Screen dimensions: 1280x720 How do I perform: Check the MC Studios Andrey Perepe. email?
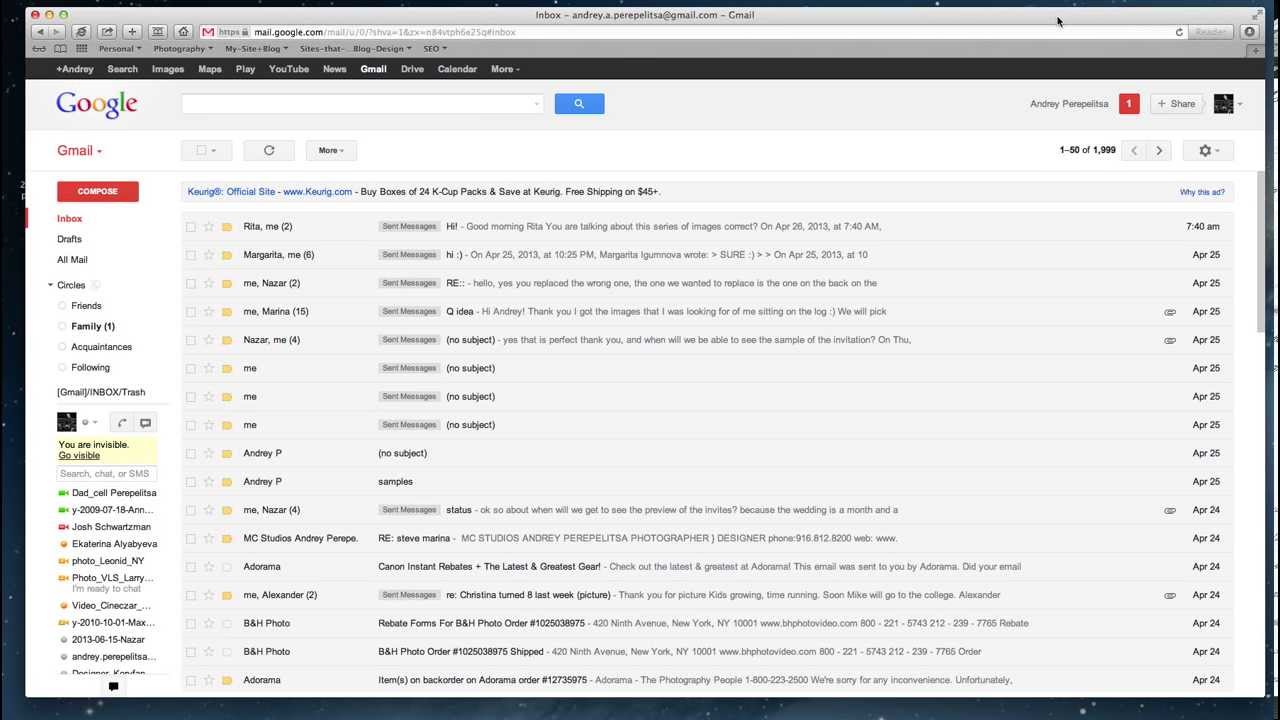(x=191, y=539)
